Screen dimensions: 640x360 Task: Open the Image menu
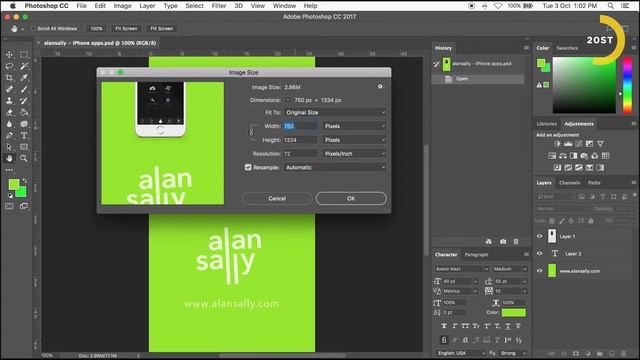click(122, 6)
